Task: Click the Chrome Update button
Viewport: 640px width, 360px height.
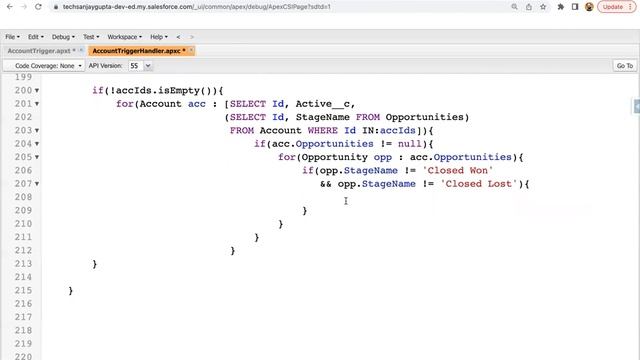Action: (x=616, y=7)
